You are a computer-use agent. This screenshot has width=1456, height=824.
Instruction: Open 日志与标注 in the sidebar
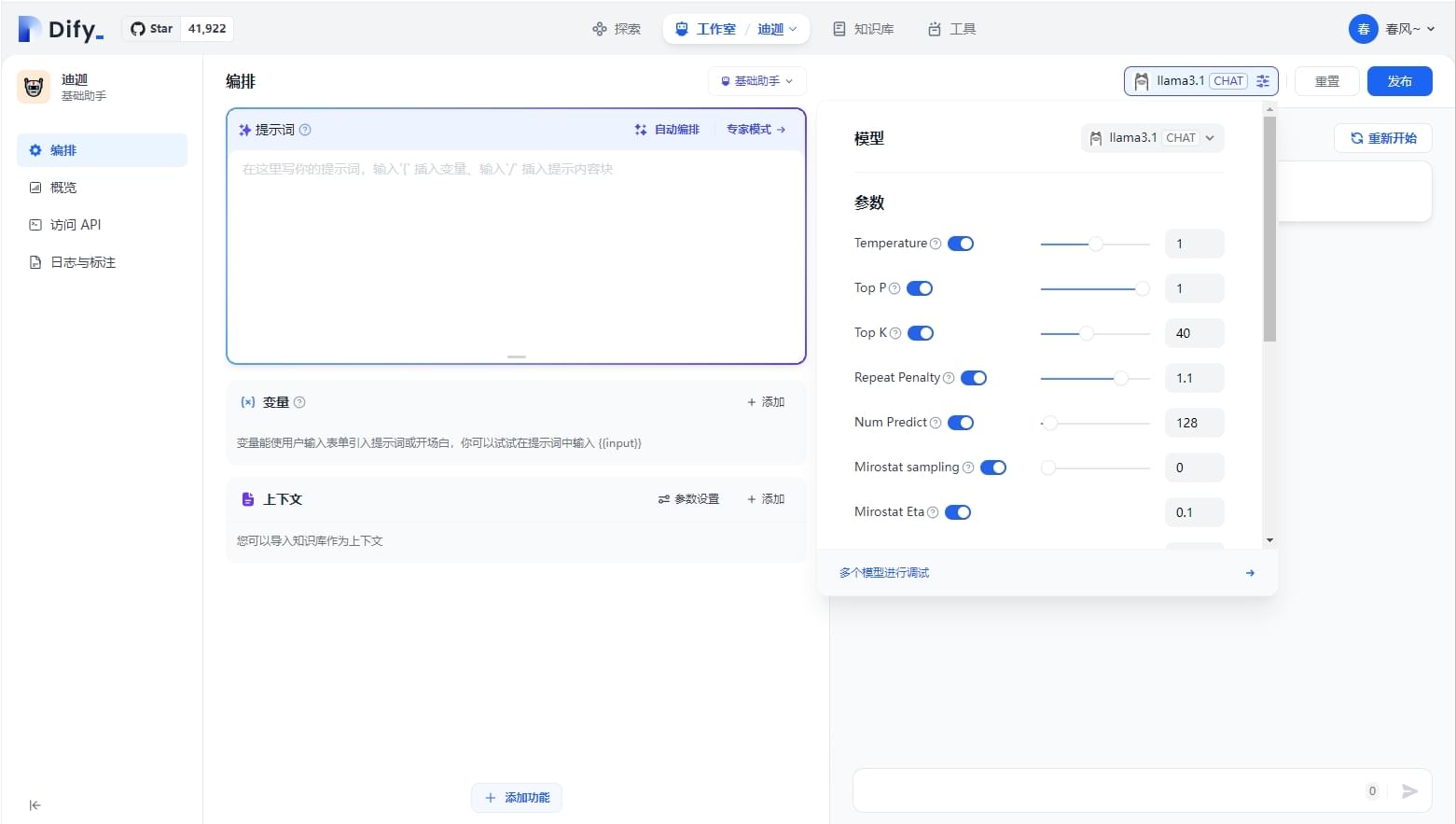(82, 262)
